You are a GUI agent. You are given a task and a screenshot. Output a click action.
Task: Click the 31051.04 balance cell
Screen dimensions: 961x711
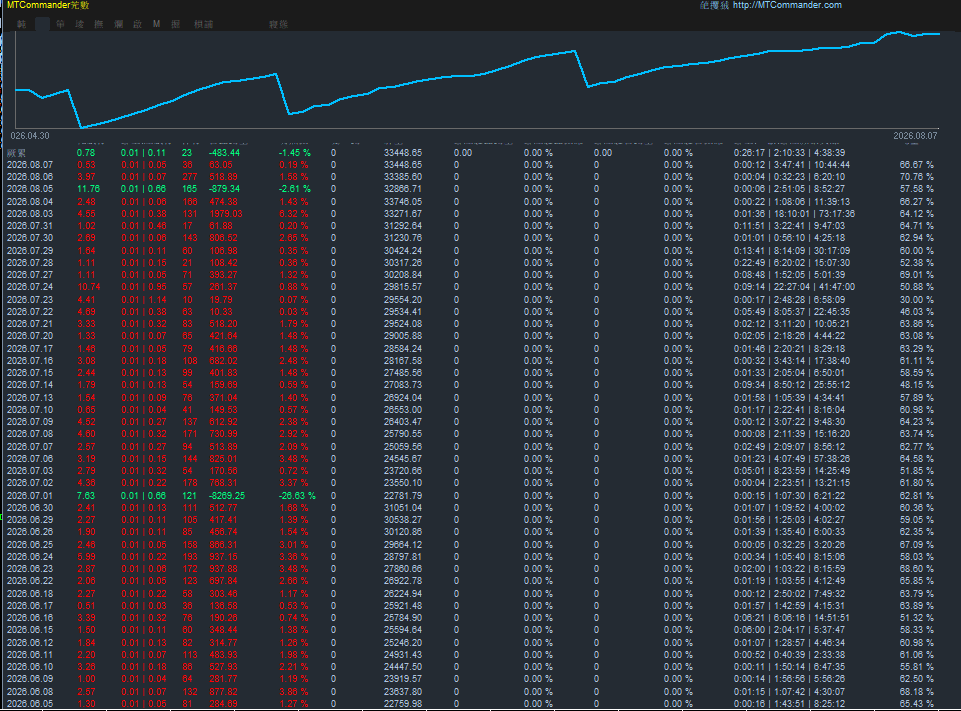coord(403,508)
